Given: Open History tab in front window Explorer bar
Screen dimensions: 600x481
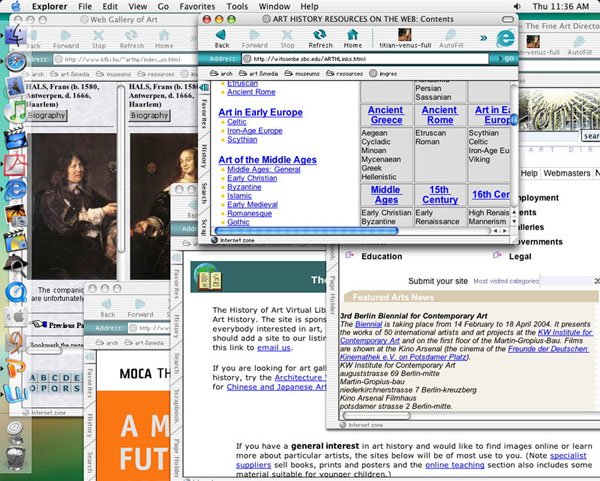Looking at the screenshot, I should [x=204, y=156].
